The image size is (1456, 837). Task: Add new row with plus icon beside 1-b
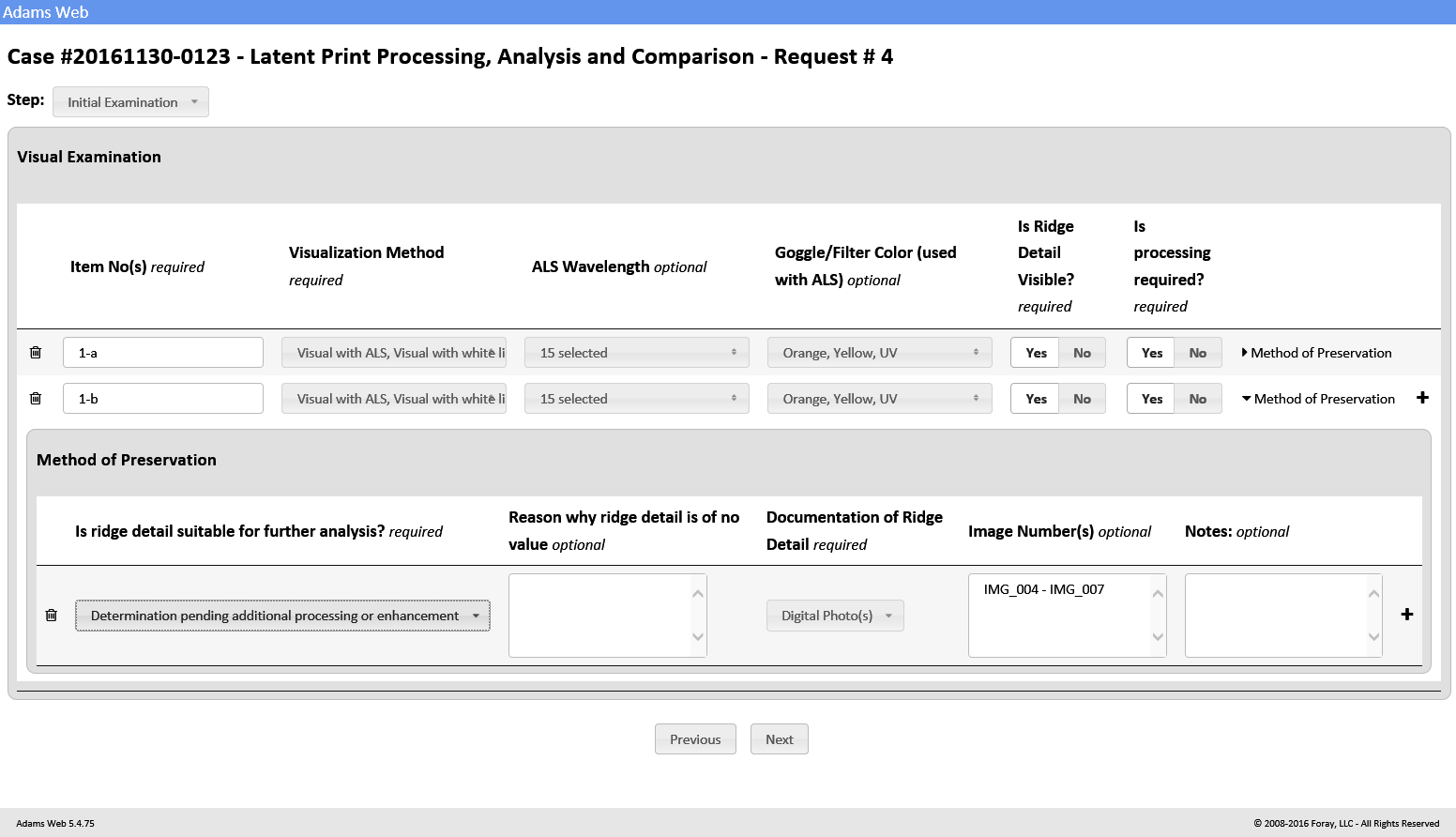coord(1422,398)
